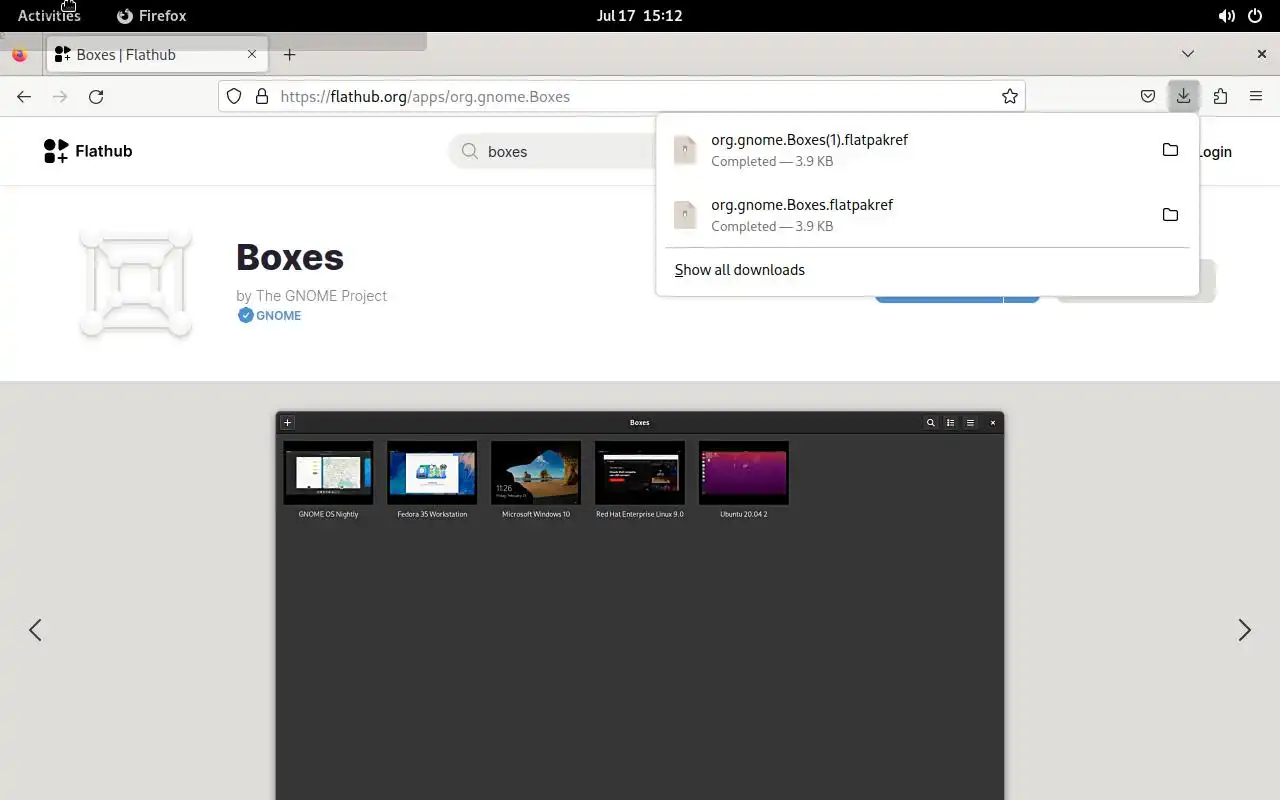The image size is (1280, 800).
Task: Click the tracking protection shield icon
Action: click(x=234, y=96)
